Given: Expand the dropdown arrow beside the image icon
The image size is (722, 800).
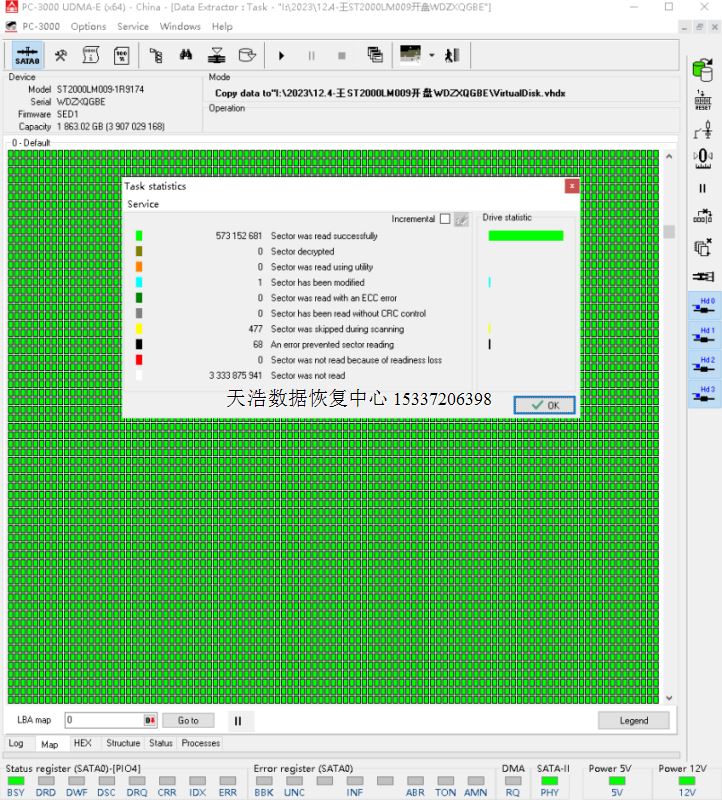Looking at the screenshot, I should click(431, 55).
